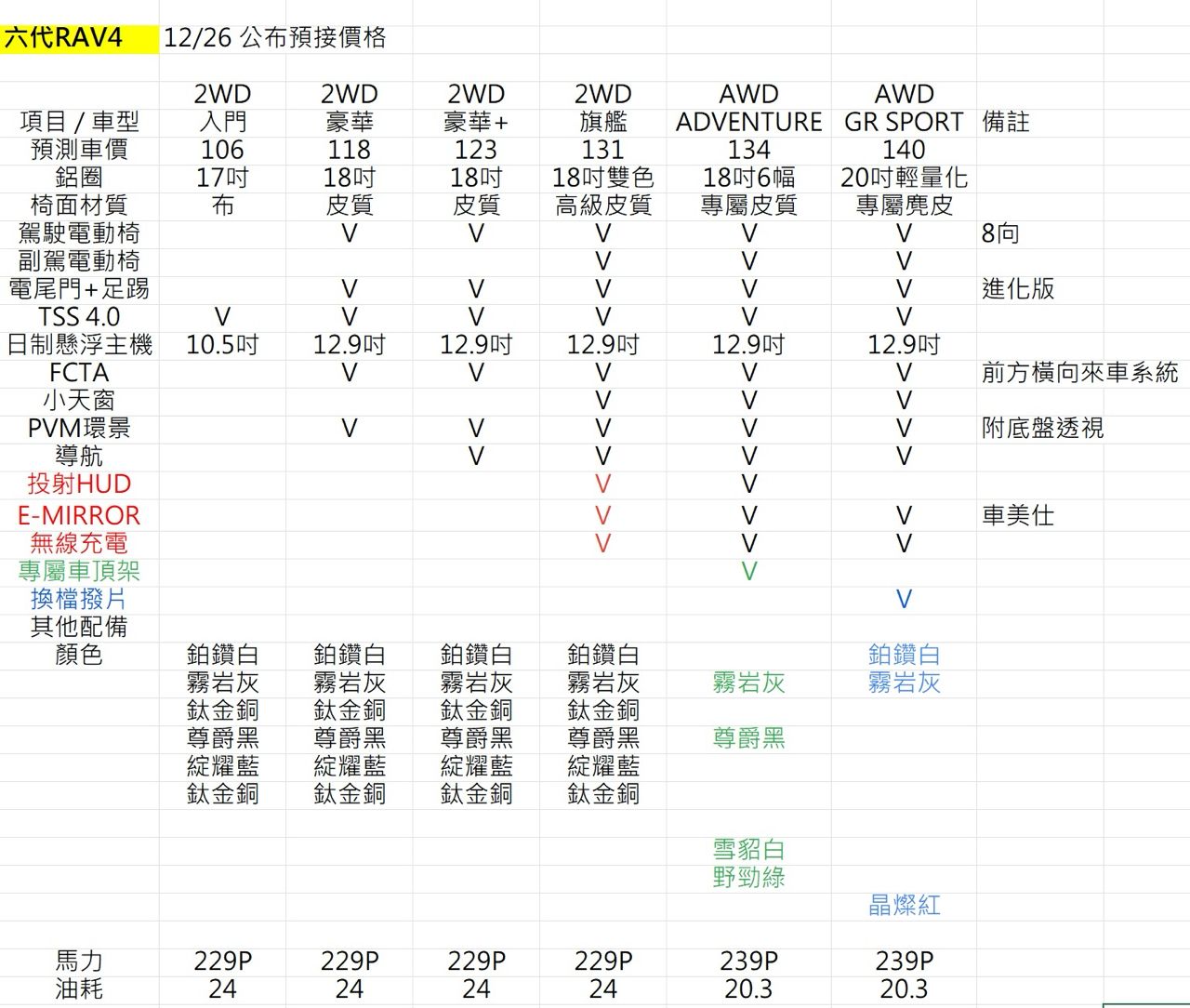Screen dimensions: 1190x1008
Task: Click the 18吋雙色 wheel cell
Action: click(x=602, y=178)
